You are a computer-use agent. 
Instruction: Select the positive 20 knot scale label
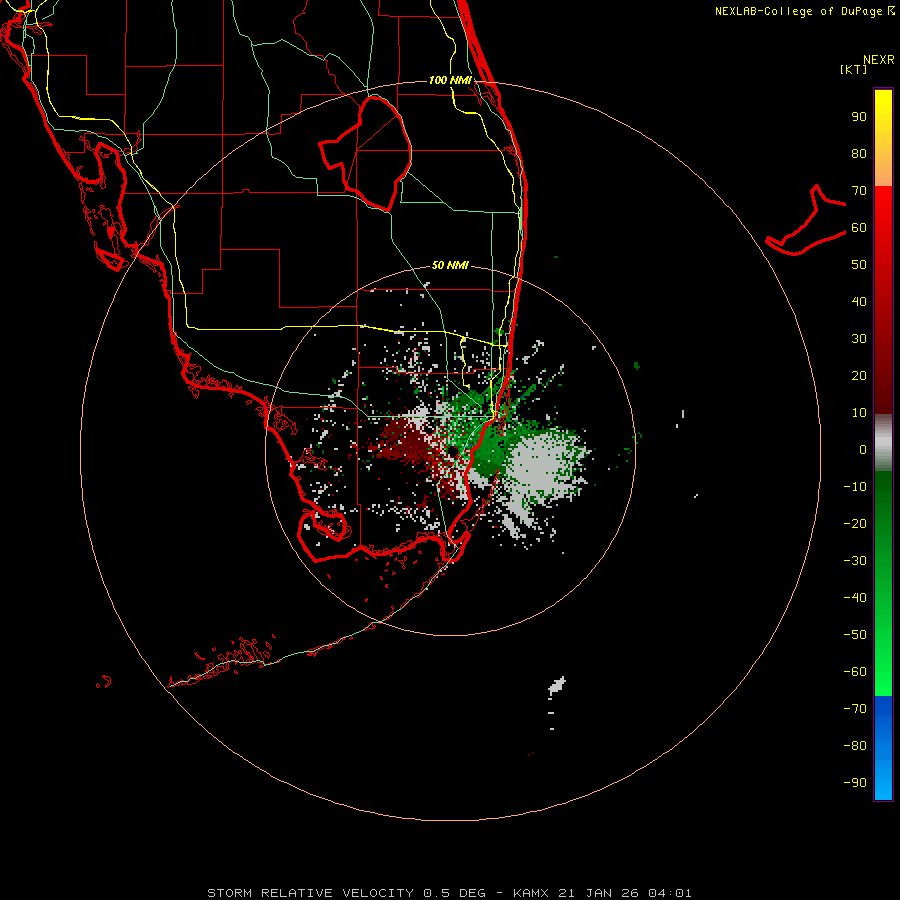coord(859,375)
